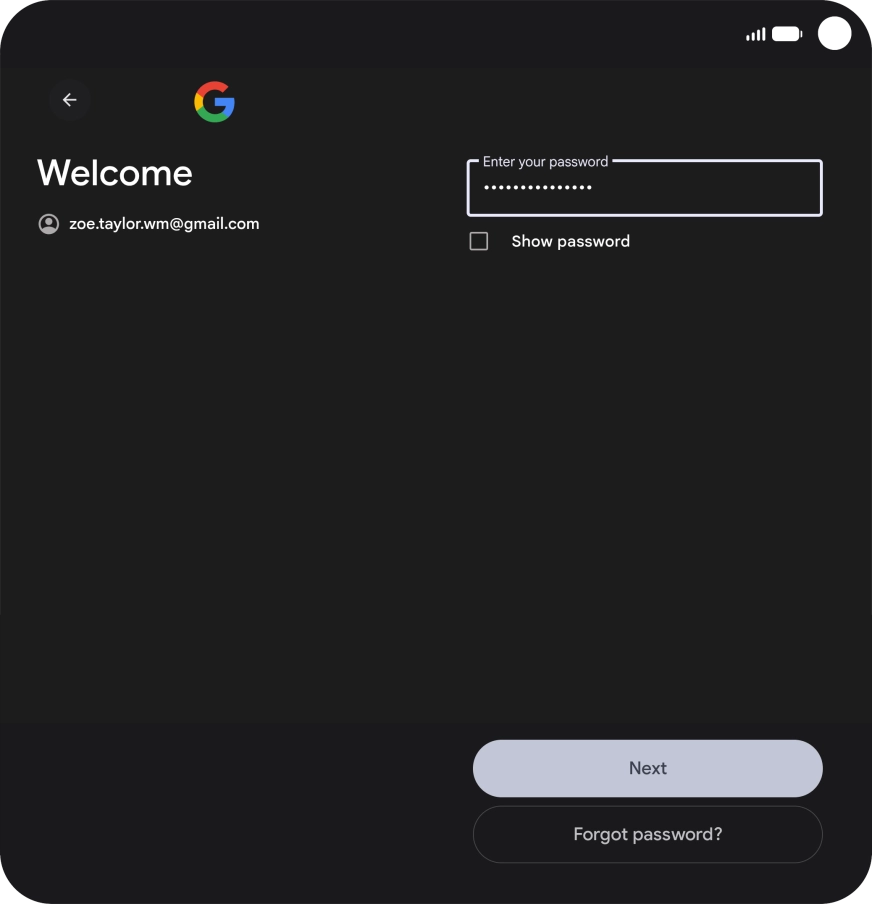The height and width of the screenshot is (904, 872).
Task: Click the masked password dots
Action: point(538,187)
